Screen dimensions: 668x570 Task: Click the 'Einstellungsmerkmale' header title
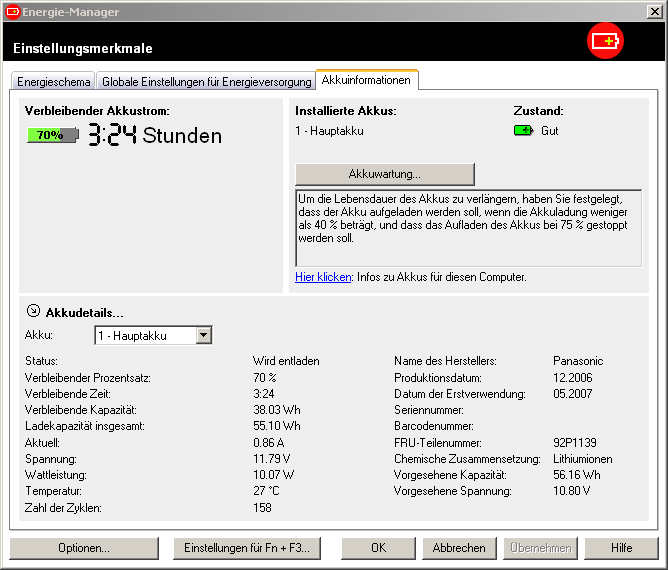83,48
